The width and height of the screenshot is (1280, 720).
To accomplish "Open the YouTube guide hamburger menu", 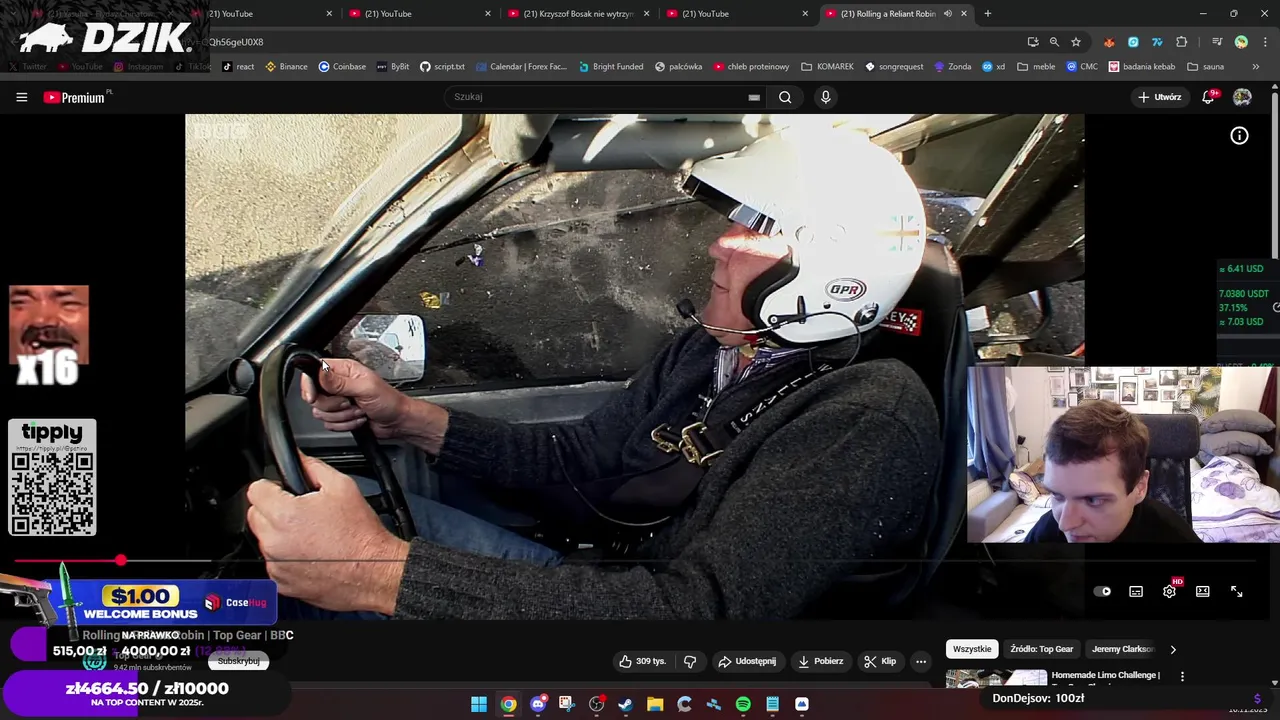I will point(21,97).
